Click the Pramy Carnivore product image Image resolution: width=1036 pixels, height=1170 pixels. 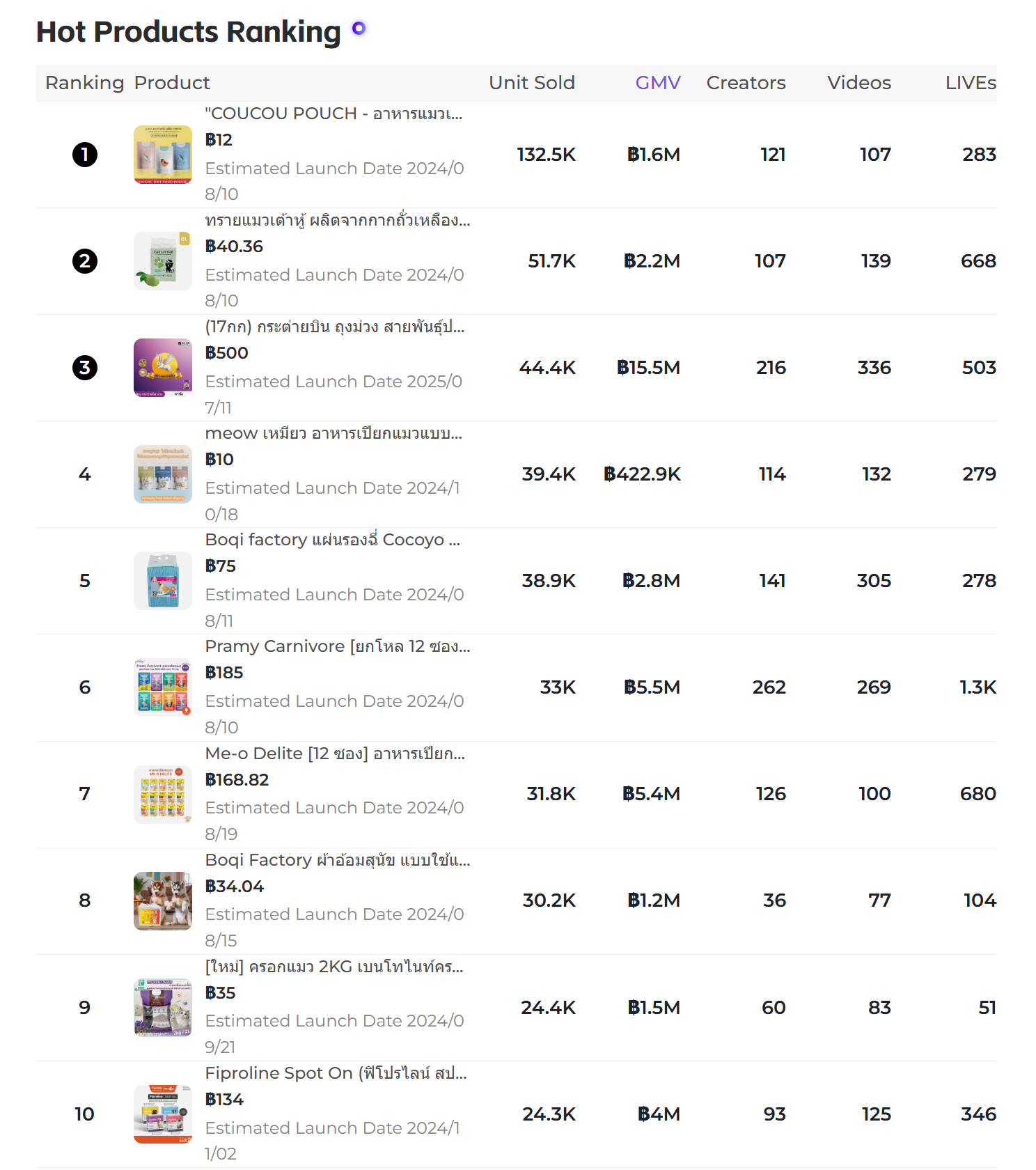click(163, 687)
